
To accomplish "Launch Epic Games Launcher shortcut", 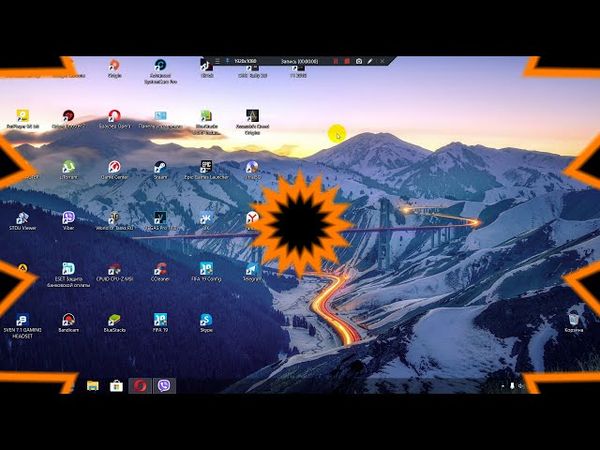I will pyautogui.click(x=206, y=167).
